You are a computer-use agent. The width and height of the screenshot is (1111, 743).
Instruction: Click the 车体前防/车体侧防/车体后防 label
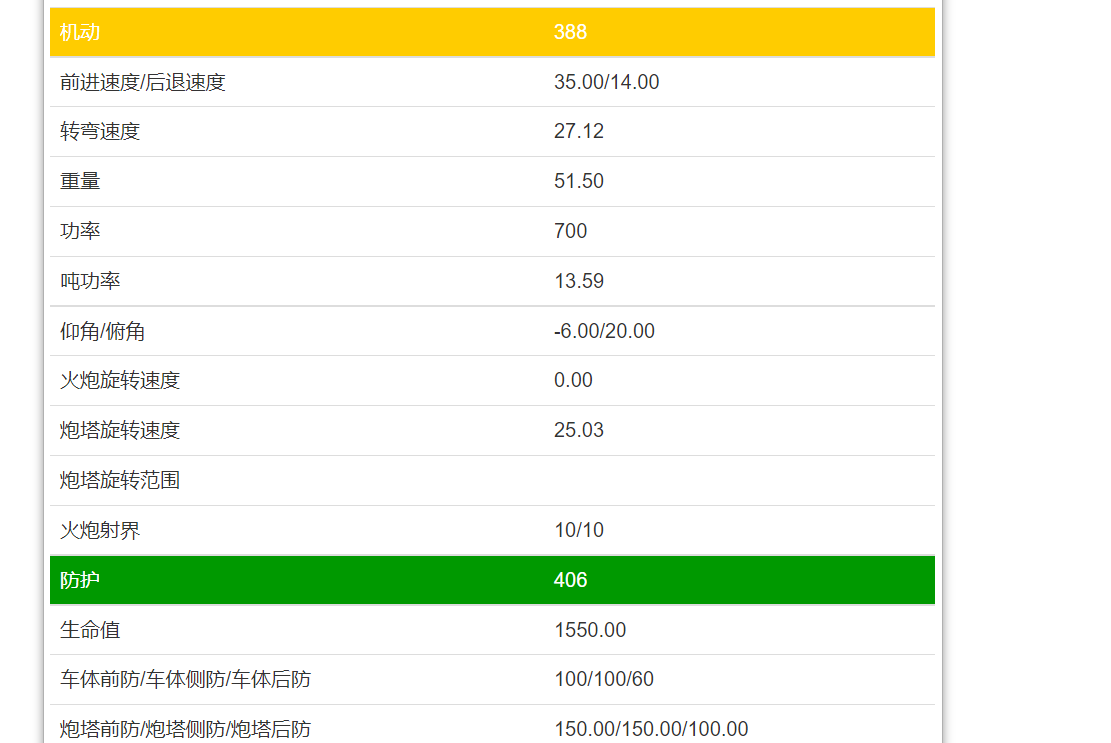tap(185, 679)
